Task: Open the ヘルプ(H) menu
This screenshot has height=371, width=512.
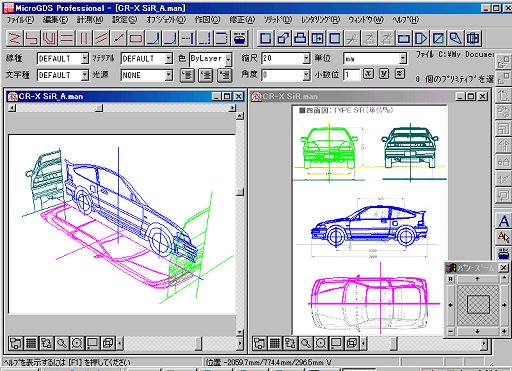Action: (x=405, y=20)
